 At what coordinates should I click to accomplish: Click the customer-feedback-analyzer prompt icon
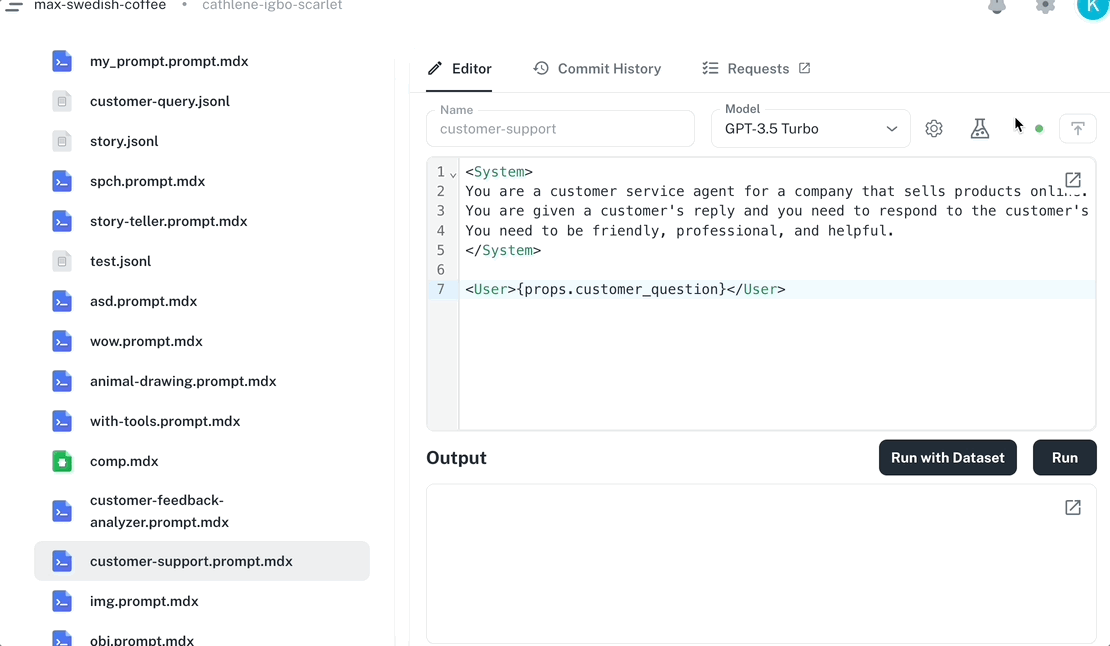[62, 511]
